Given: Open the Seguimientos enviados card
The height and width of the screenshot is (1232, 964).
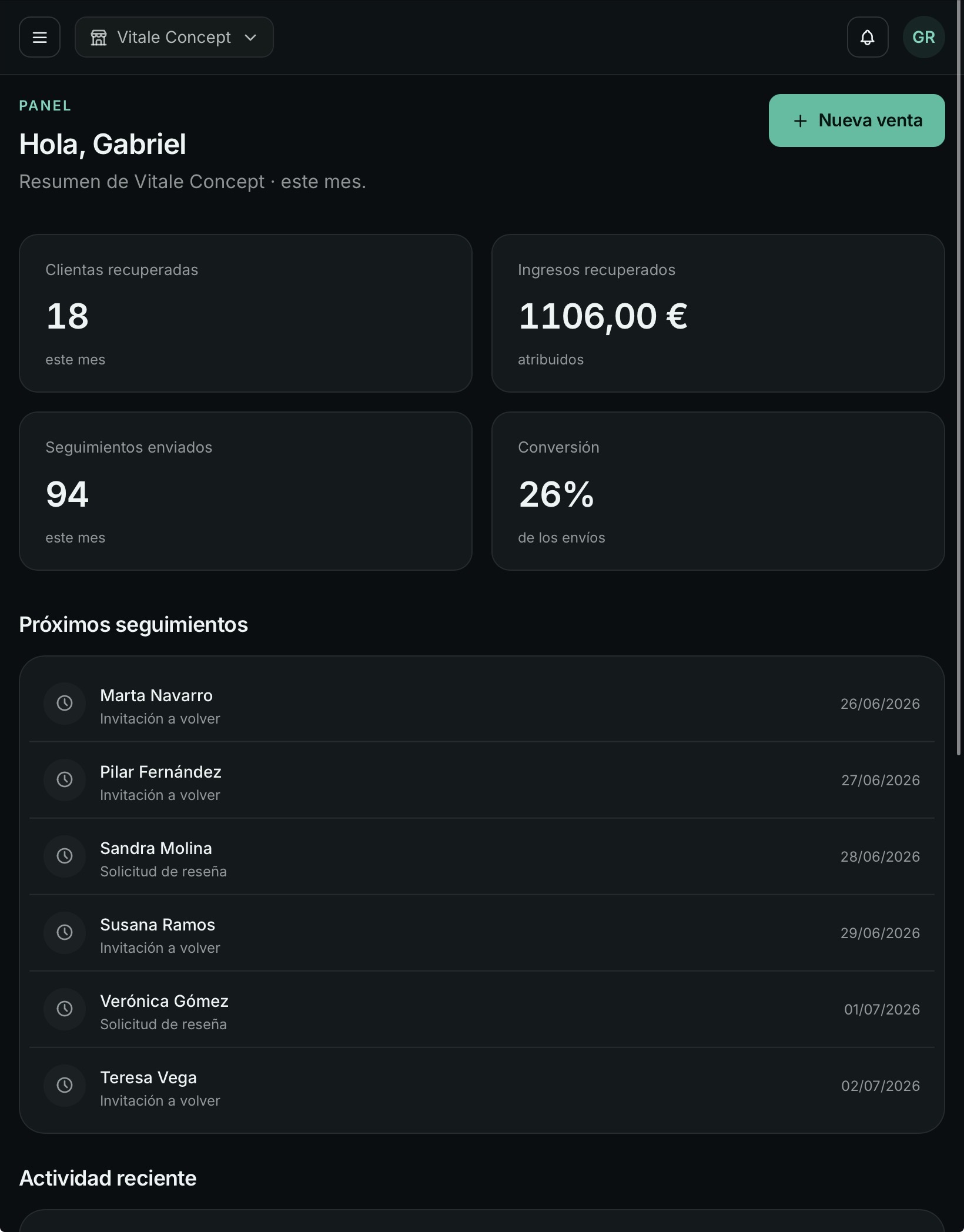Looking at the screenshot, I should [x=246, y=491].
